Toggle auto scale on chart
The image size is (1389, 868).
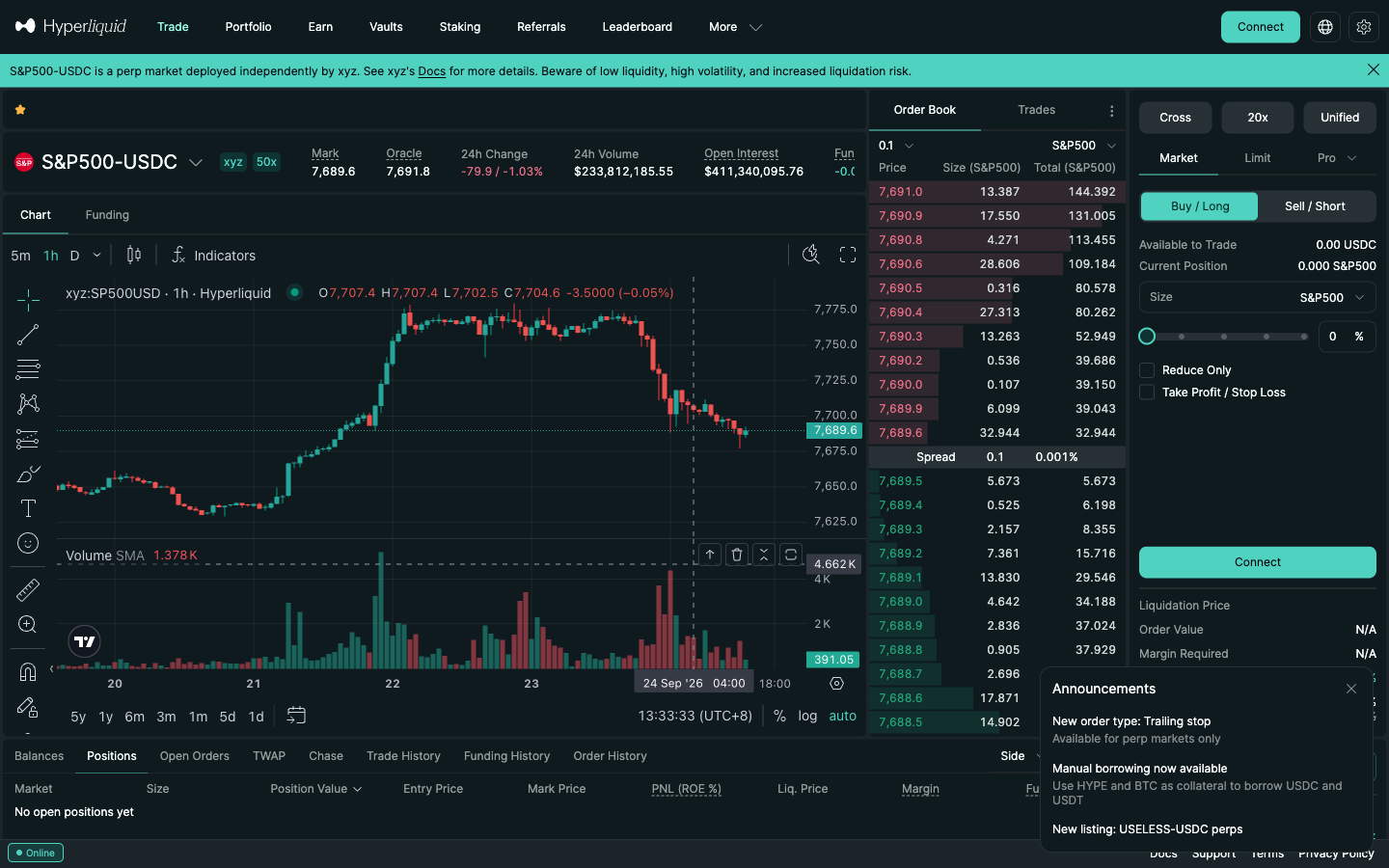click(843, 716)
